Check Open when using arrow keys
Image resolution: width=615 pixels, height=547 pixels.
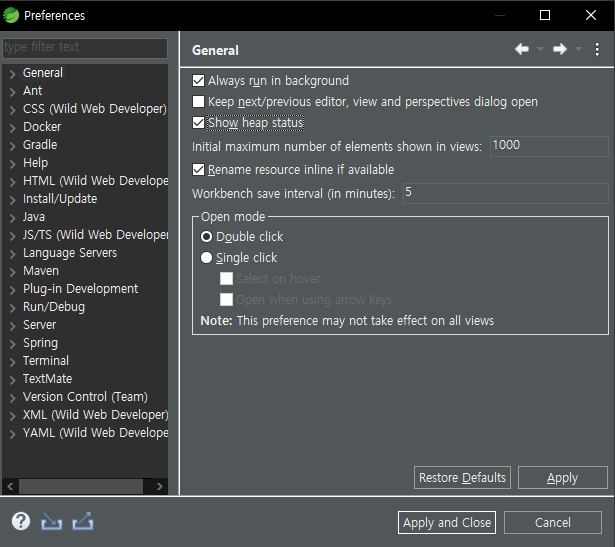tap(226, 300)
